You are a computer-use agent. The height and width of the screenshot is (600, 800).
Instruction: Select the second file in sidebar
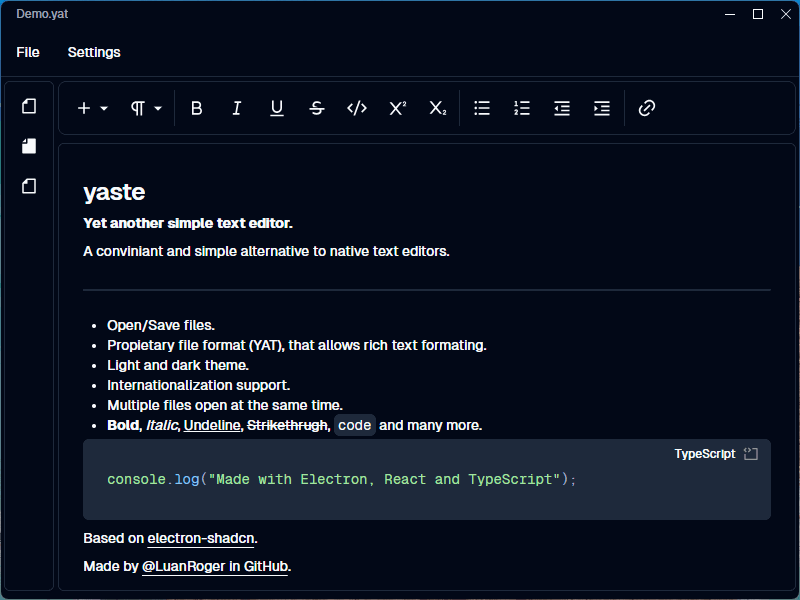29,146
